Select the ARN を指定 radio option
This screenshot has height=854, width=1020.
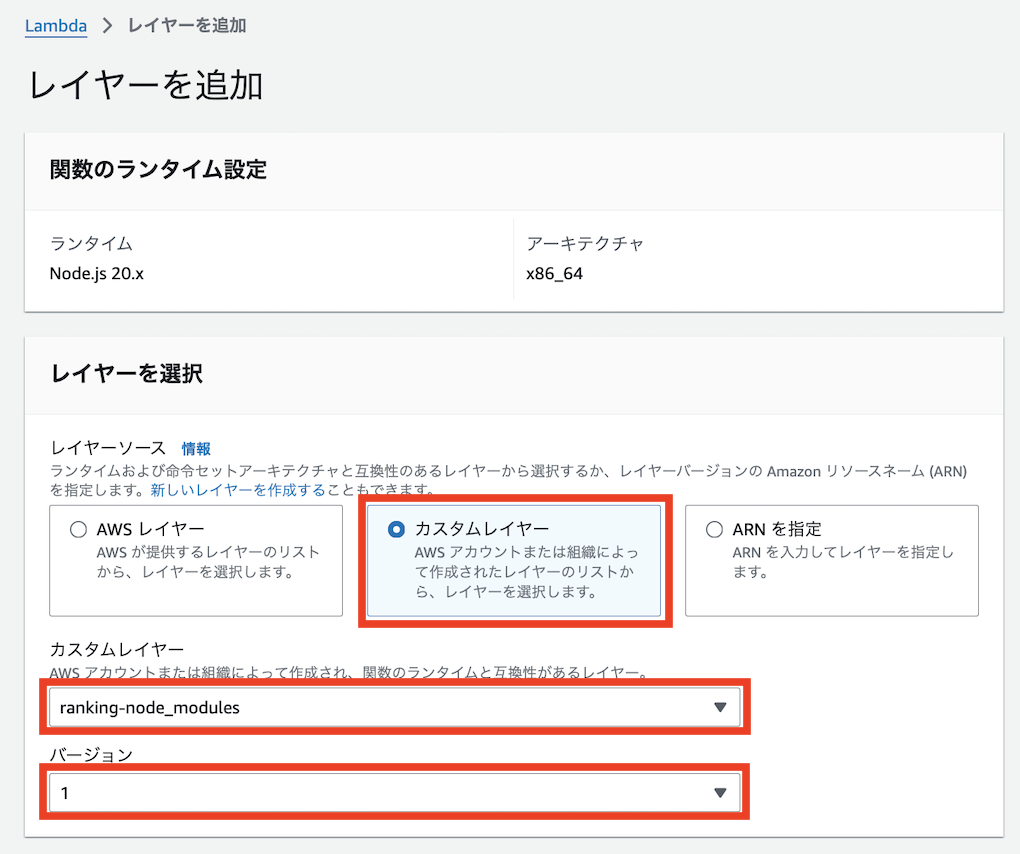click(x=714, y=530)
